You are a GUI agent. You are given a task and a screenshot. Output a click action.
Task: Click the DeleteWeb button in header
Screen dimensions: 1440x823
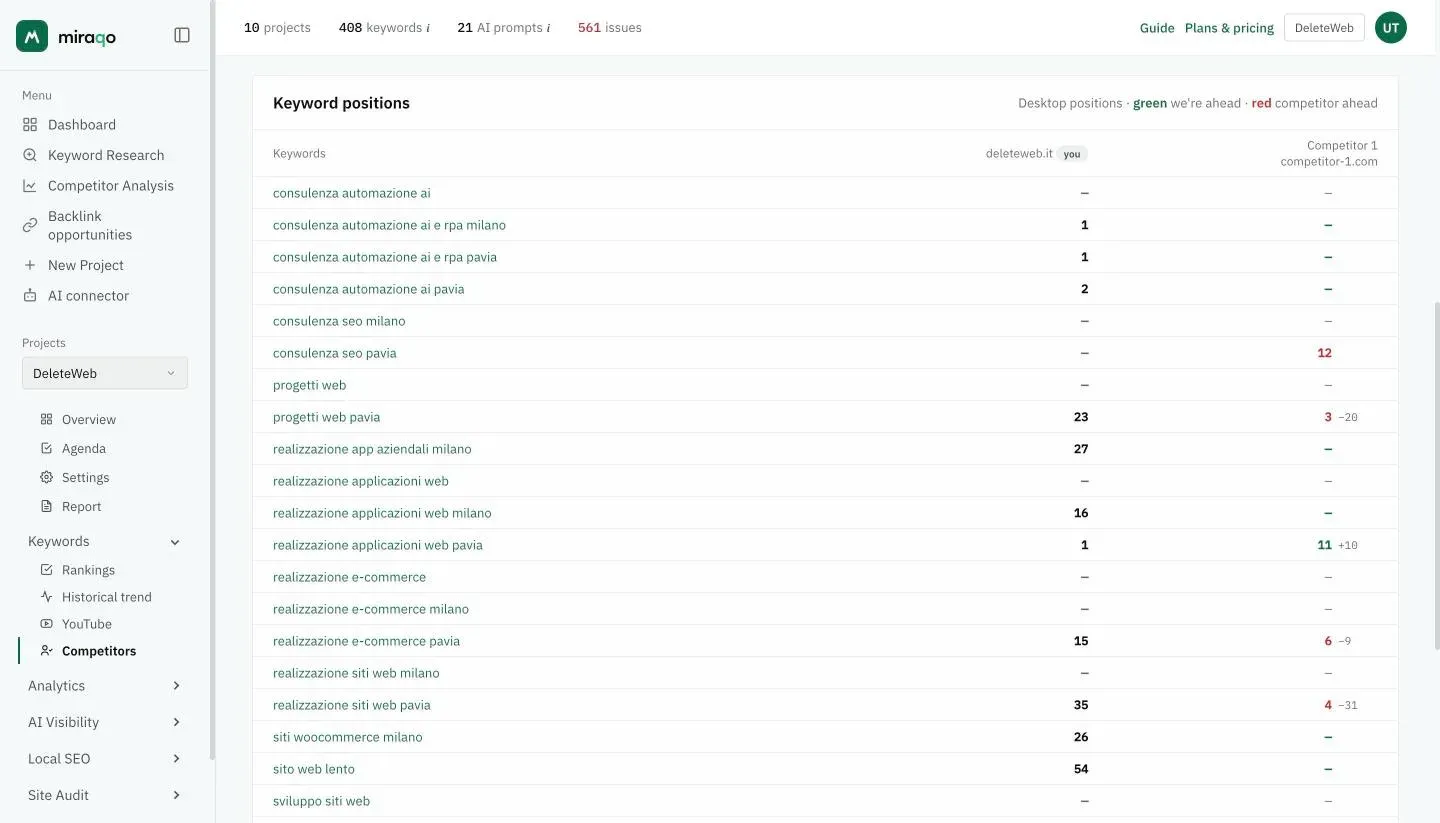click(1324, 28)
